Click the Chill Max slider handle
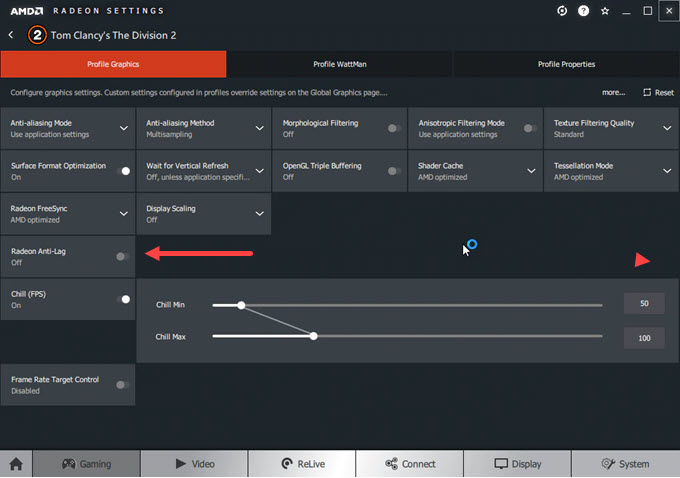This screenshot has width=680, height=478. [314, 336]
